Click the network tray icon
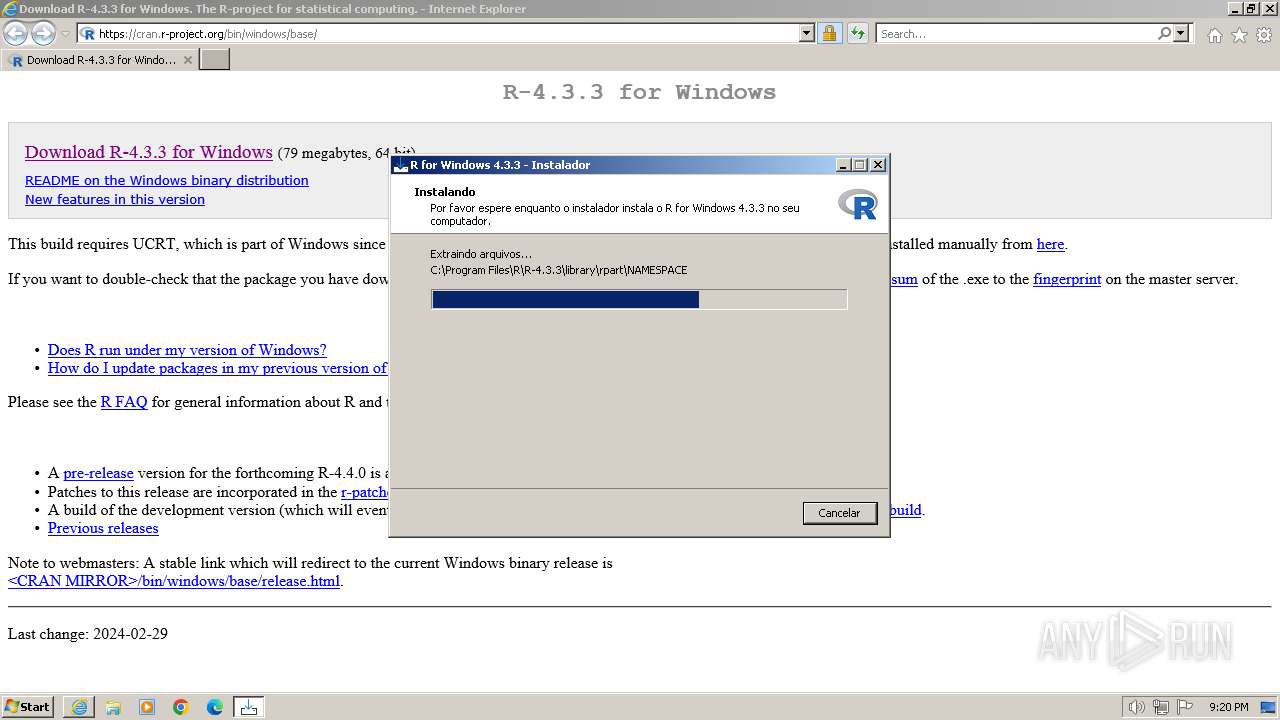1280x720 pixels. click(1161, 707)
